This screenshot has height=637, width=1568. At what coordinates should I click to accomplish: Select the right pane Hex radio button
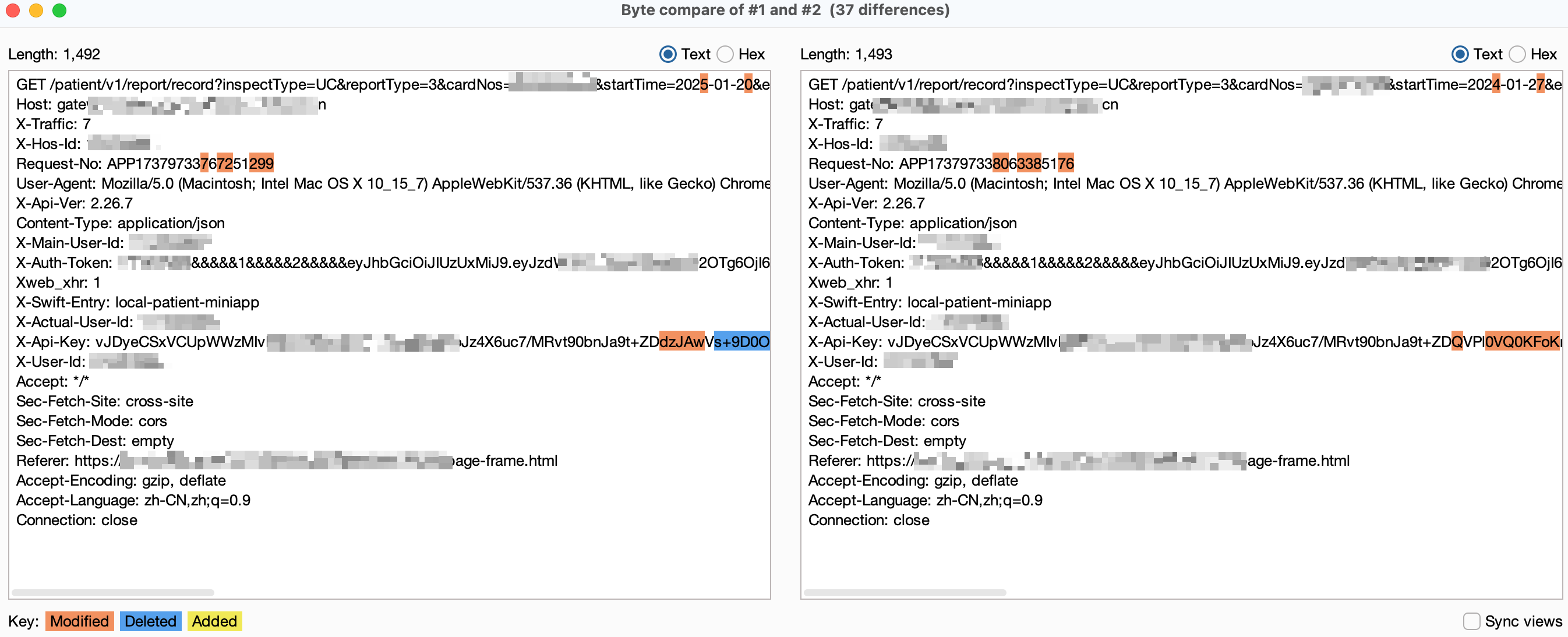(x=1517, y=55)
